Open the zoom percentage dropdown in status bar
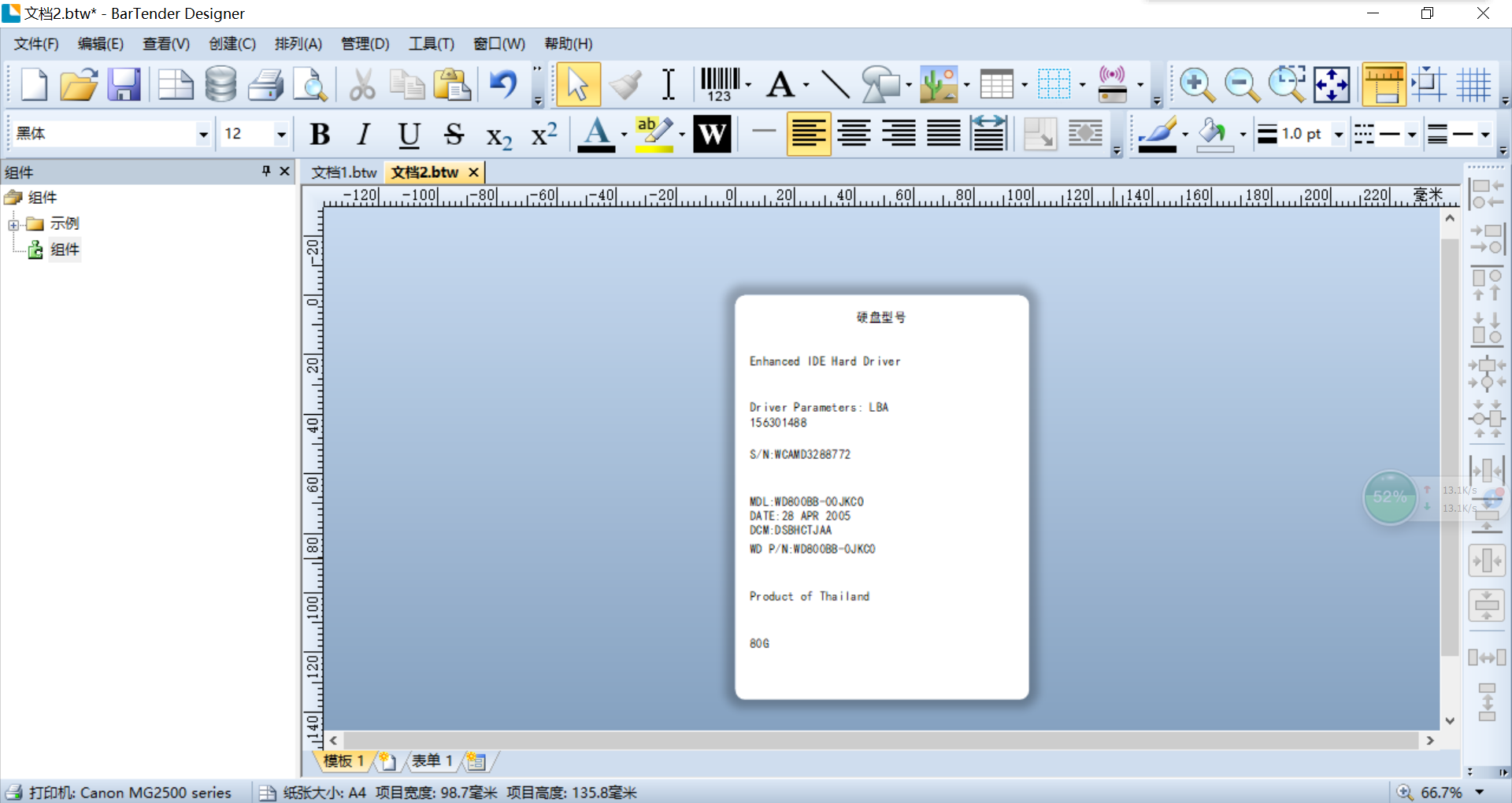Image resolution: width=1512 pixels, height=803 pixels. pyautogui.click(x=1480, y=792)
